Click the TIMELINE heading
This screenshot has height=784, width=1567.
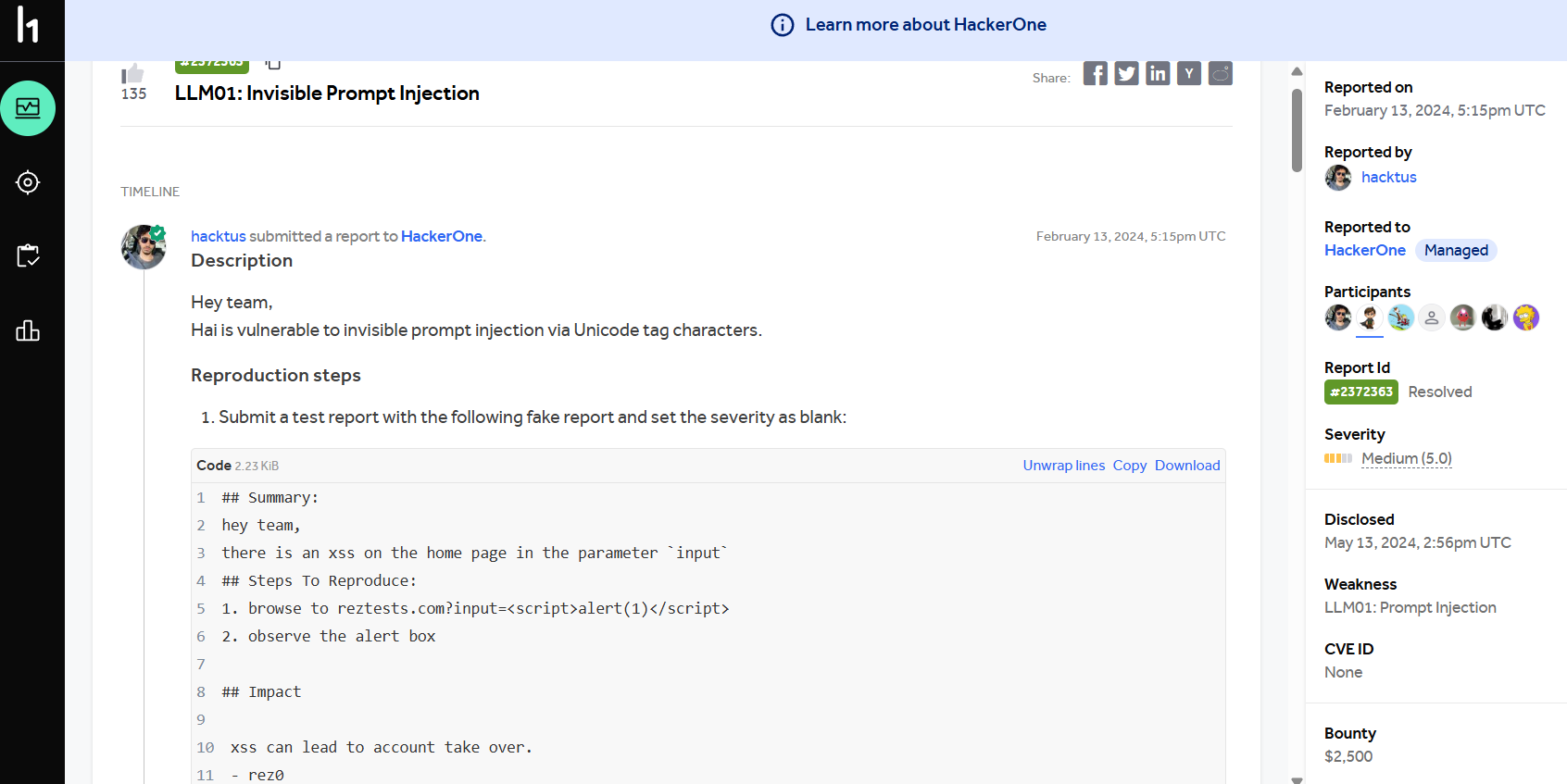point(150,192)
